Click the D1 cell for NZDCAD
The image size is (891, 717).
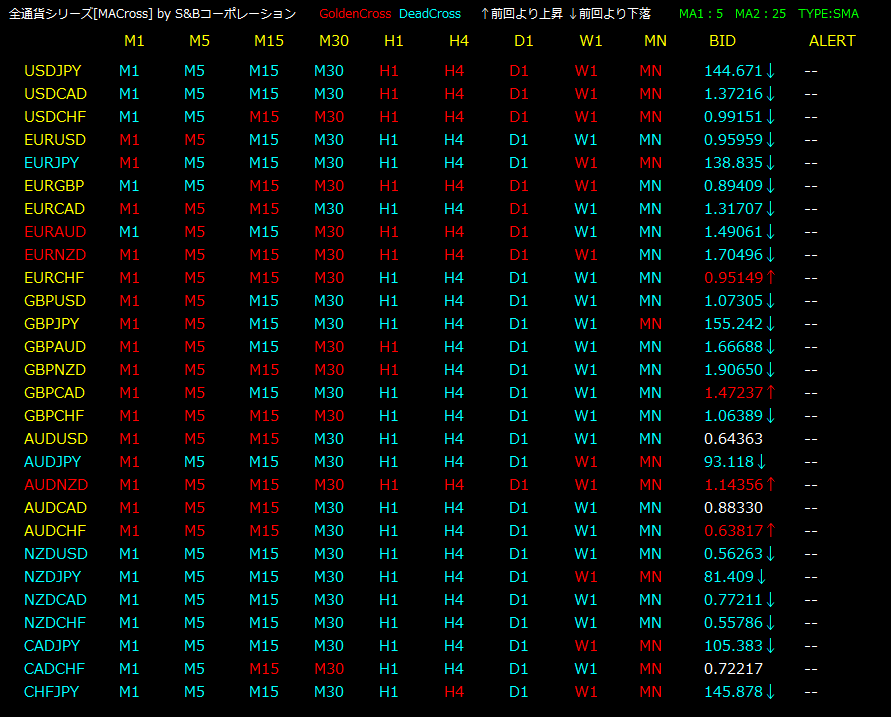click(519, 600)
